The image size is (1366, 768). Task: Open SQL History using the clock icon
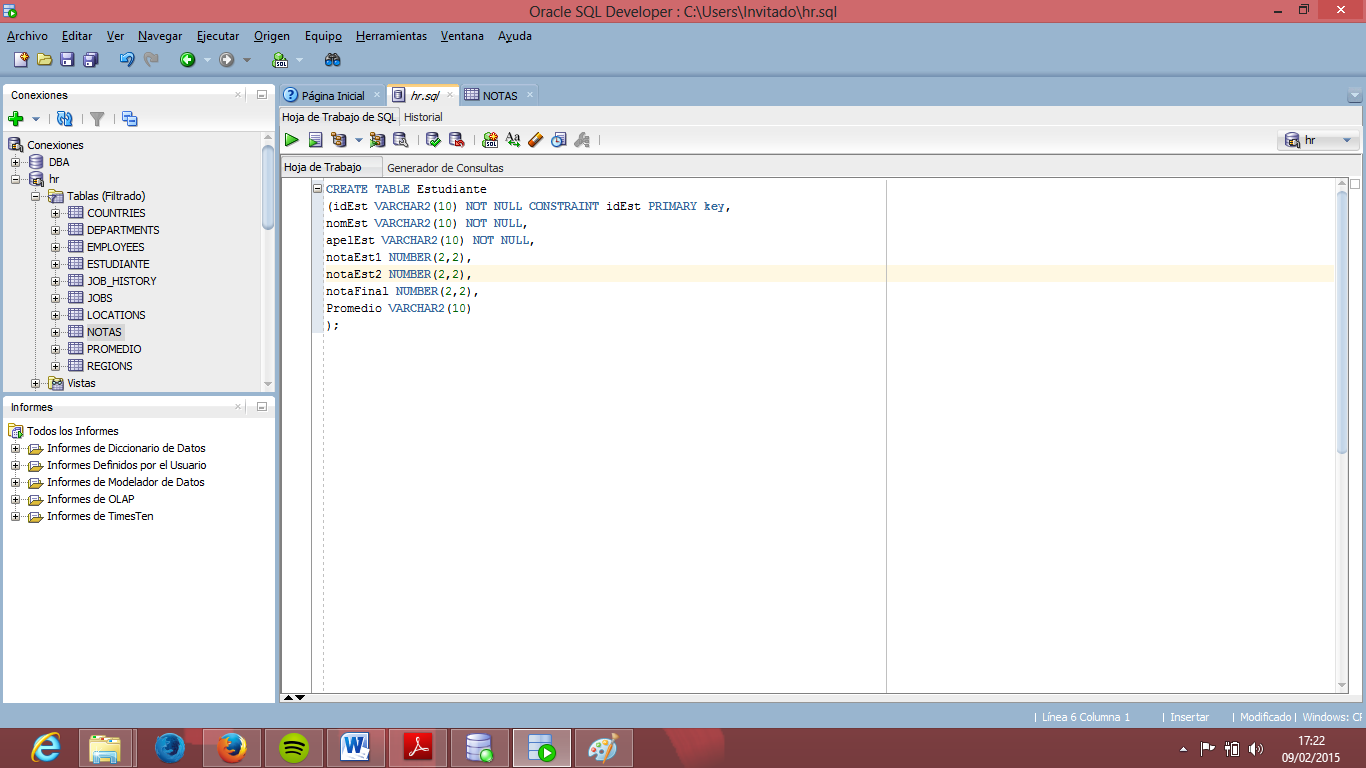(x=558, y=140)
